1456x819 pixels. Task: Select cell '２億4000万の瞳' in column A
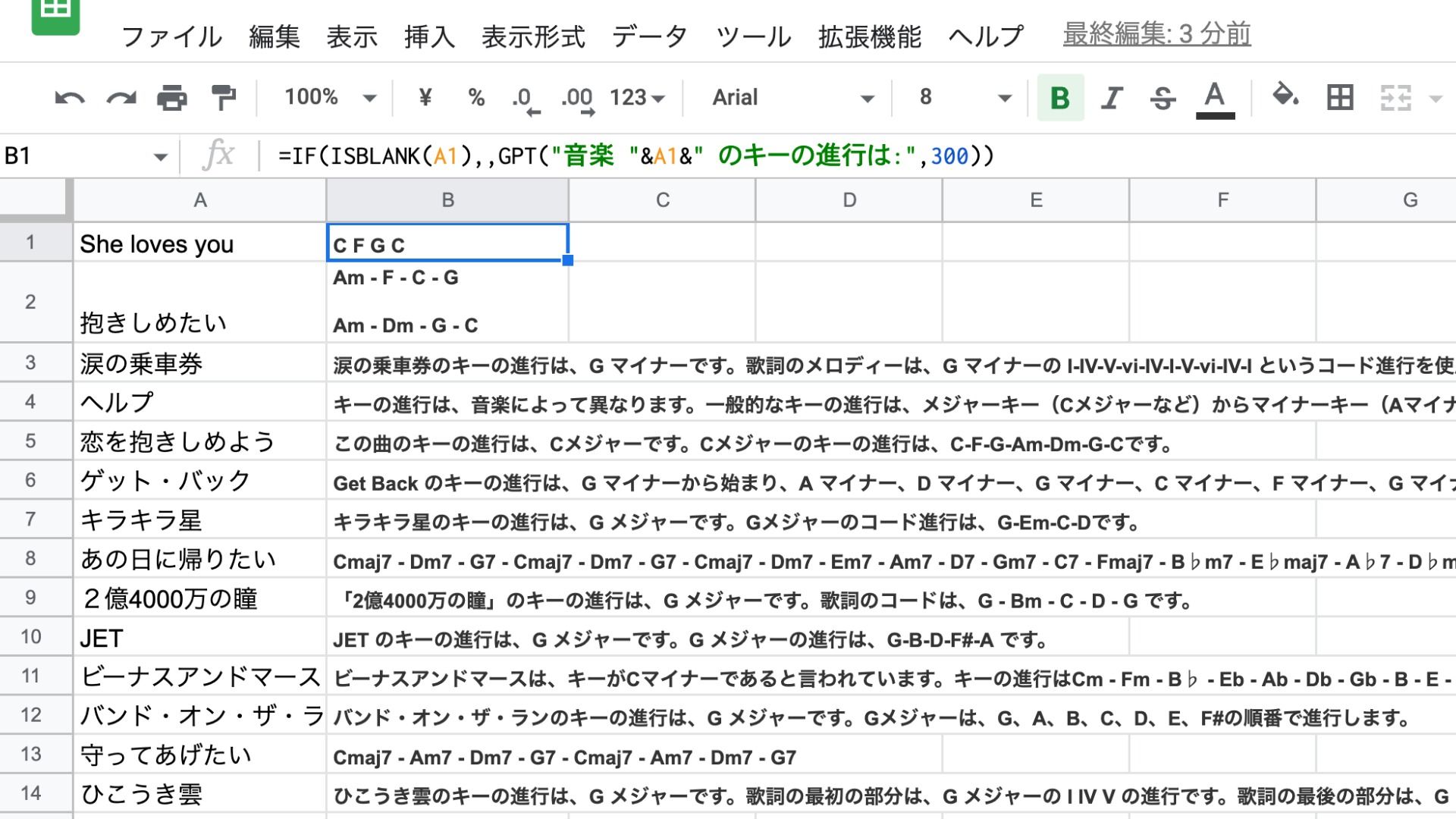(200, 598)
